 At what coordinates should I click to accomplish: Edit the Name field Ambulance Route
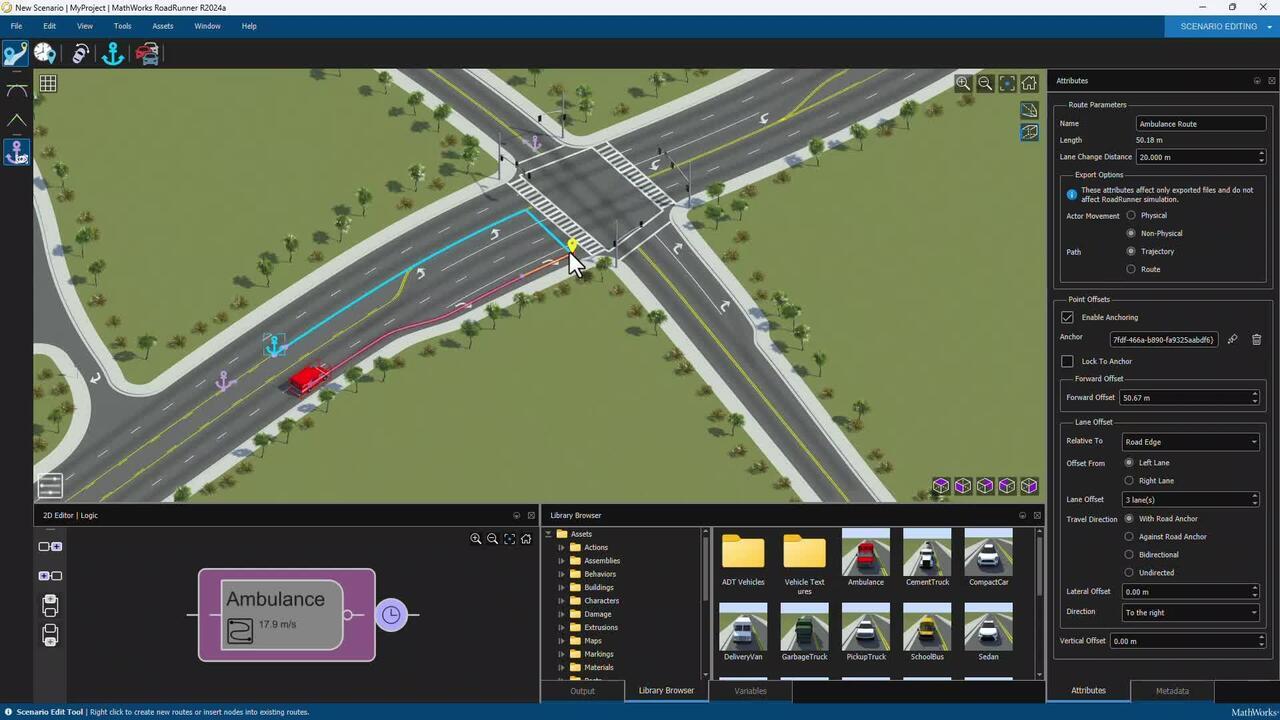(x=1201, y=123)
